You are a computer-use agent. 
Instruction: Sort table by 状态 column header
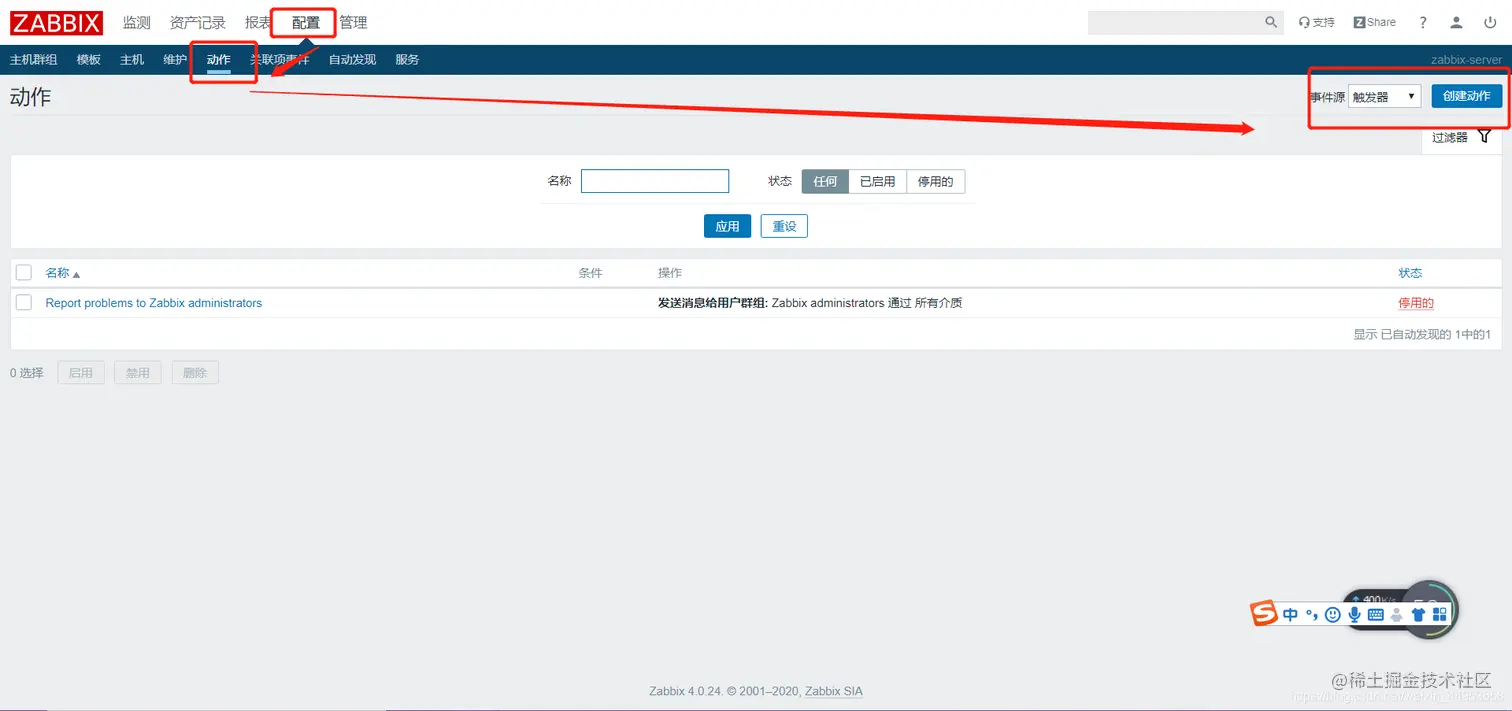click(1410, 273)
